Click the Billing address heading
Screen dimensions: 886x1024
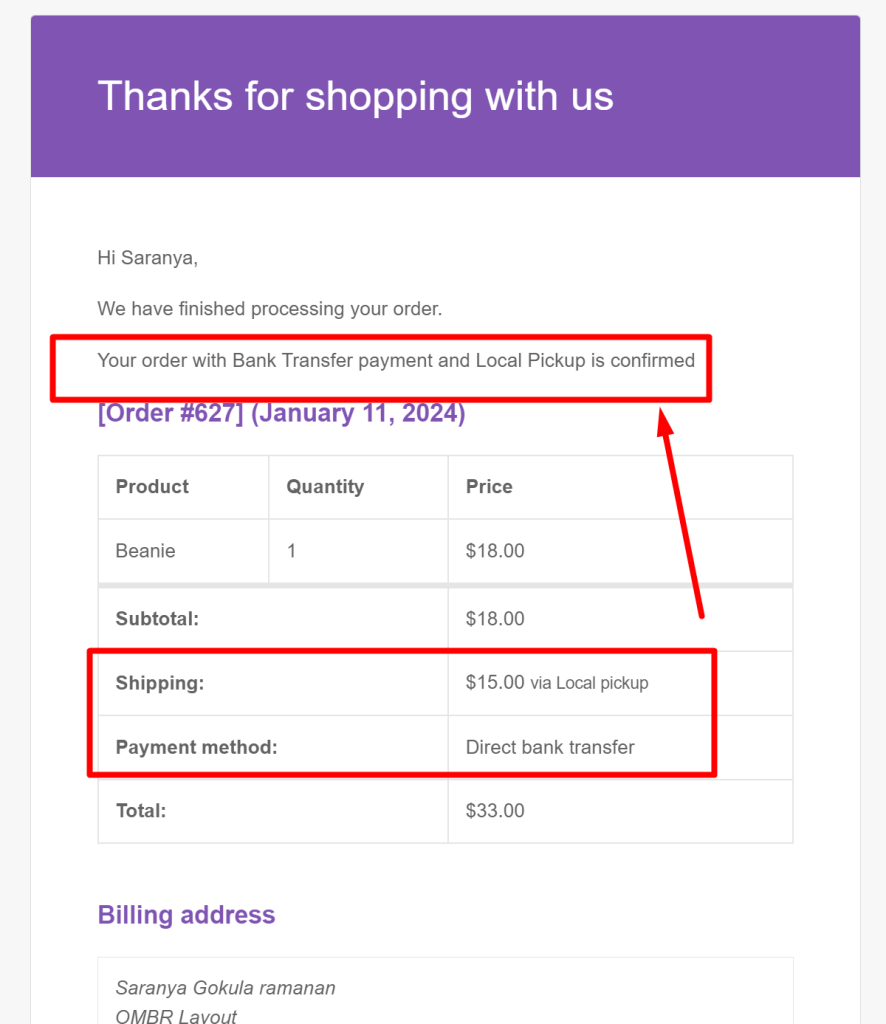[x=187, y=915]
